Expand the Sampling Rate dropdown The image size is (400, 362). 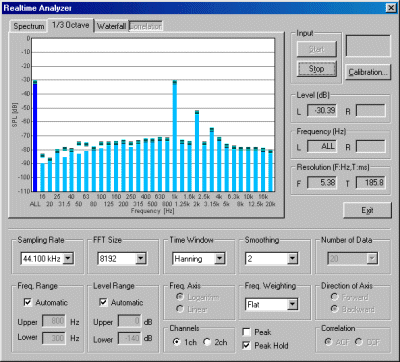tap(68, 258)
